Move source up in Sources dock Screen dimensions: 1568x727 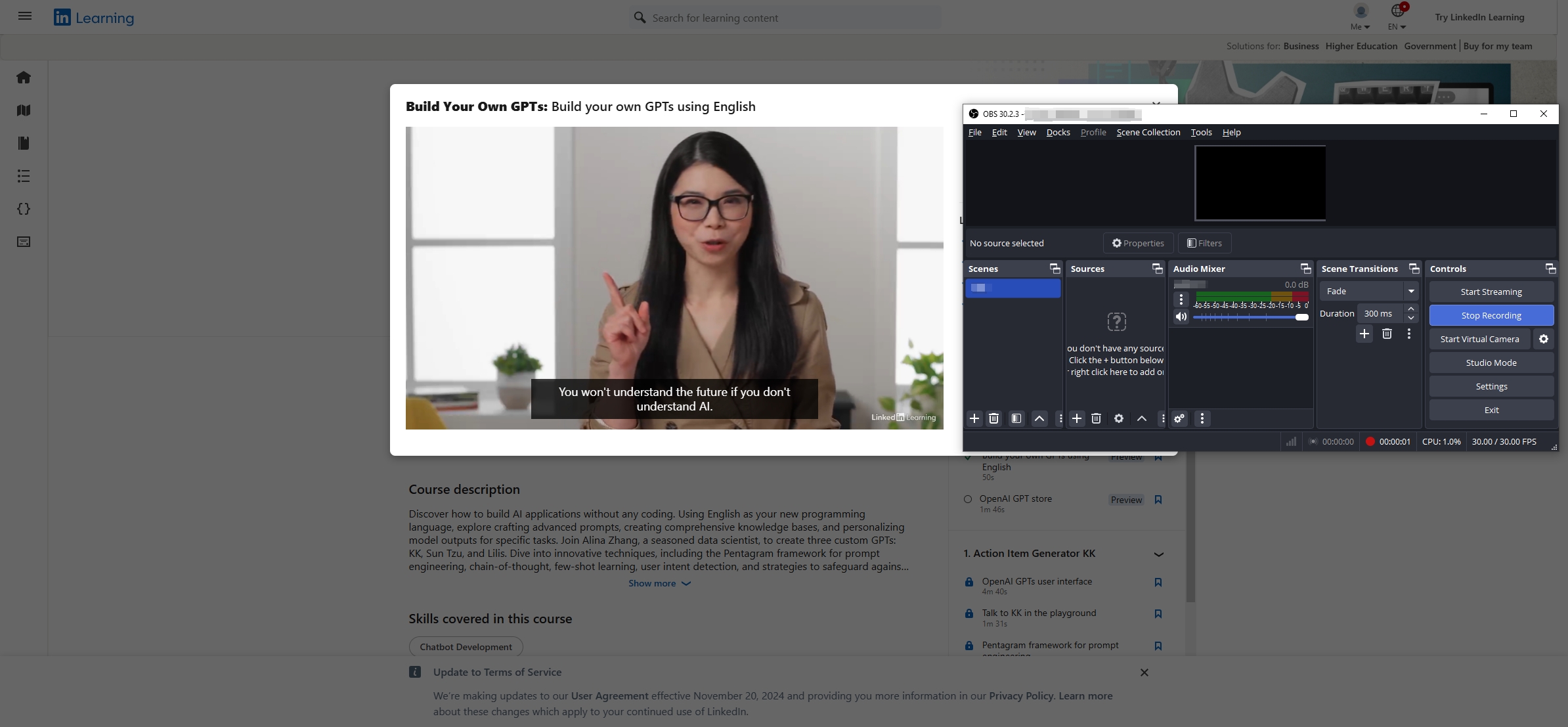pyautogui.click(x=1142, y=418)
